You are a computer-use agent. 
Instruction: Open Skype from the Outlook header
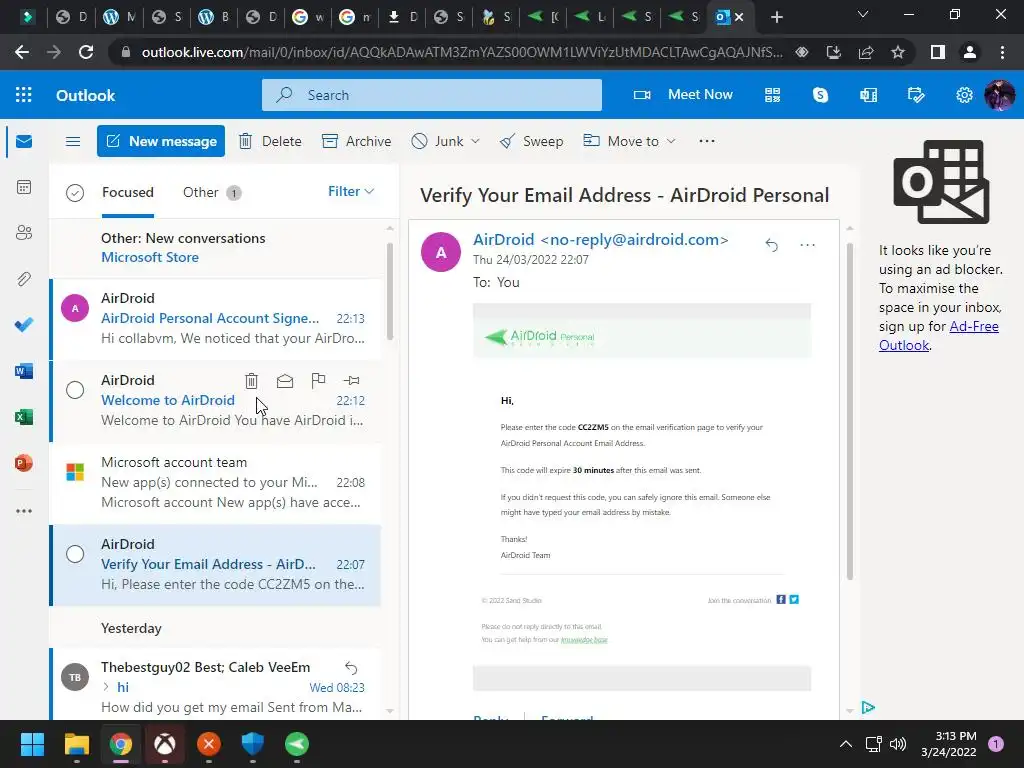pyautogui.click(x=820, y=95)
